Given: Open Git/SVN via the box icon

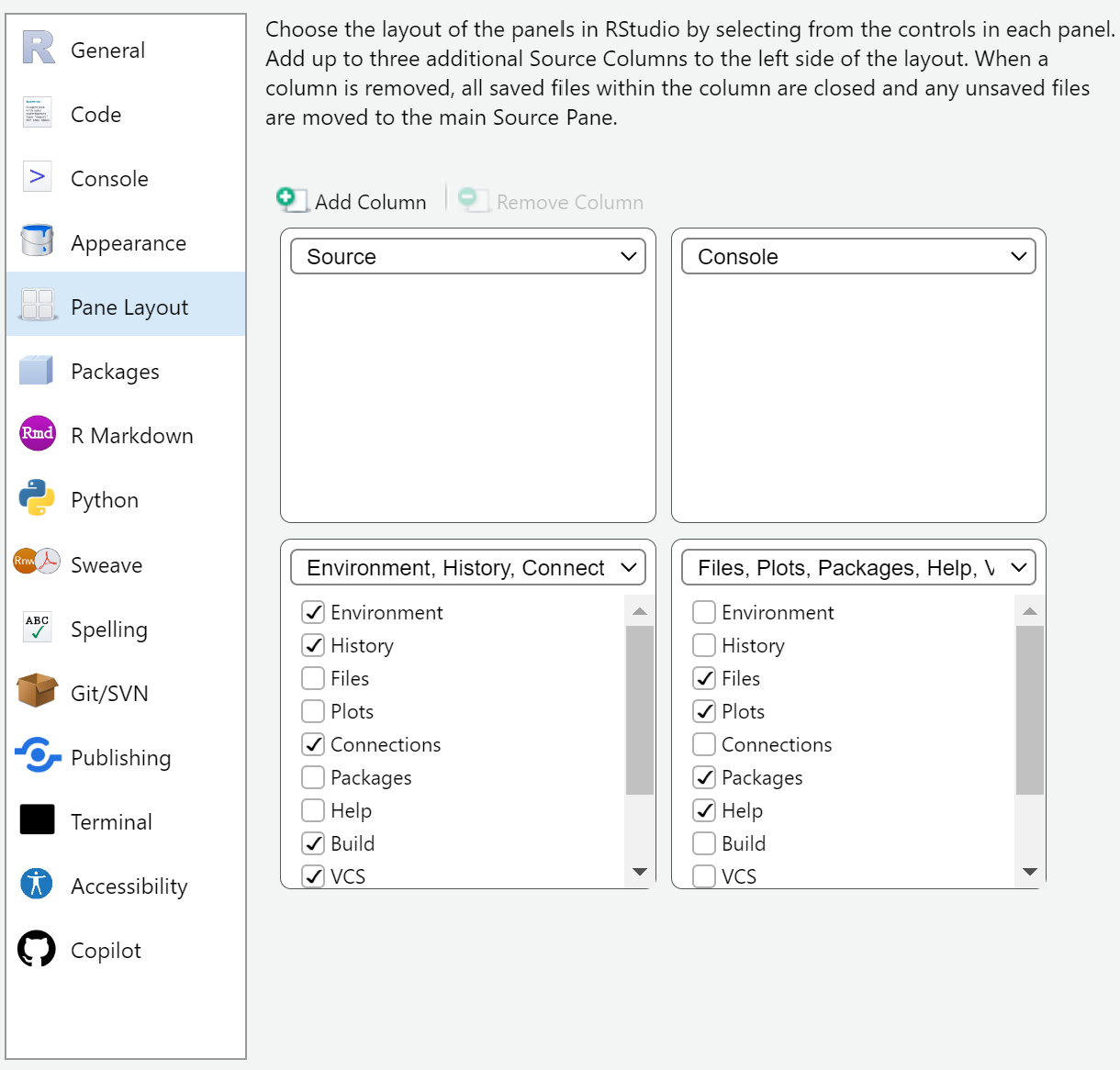Looking at the screenshot, I should pyautogui.click(x=38, y=691).
